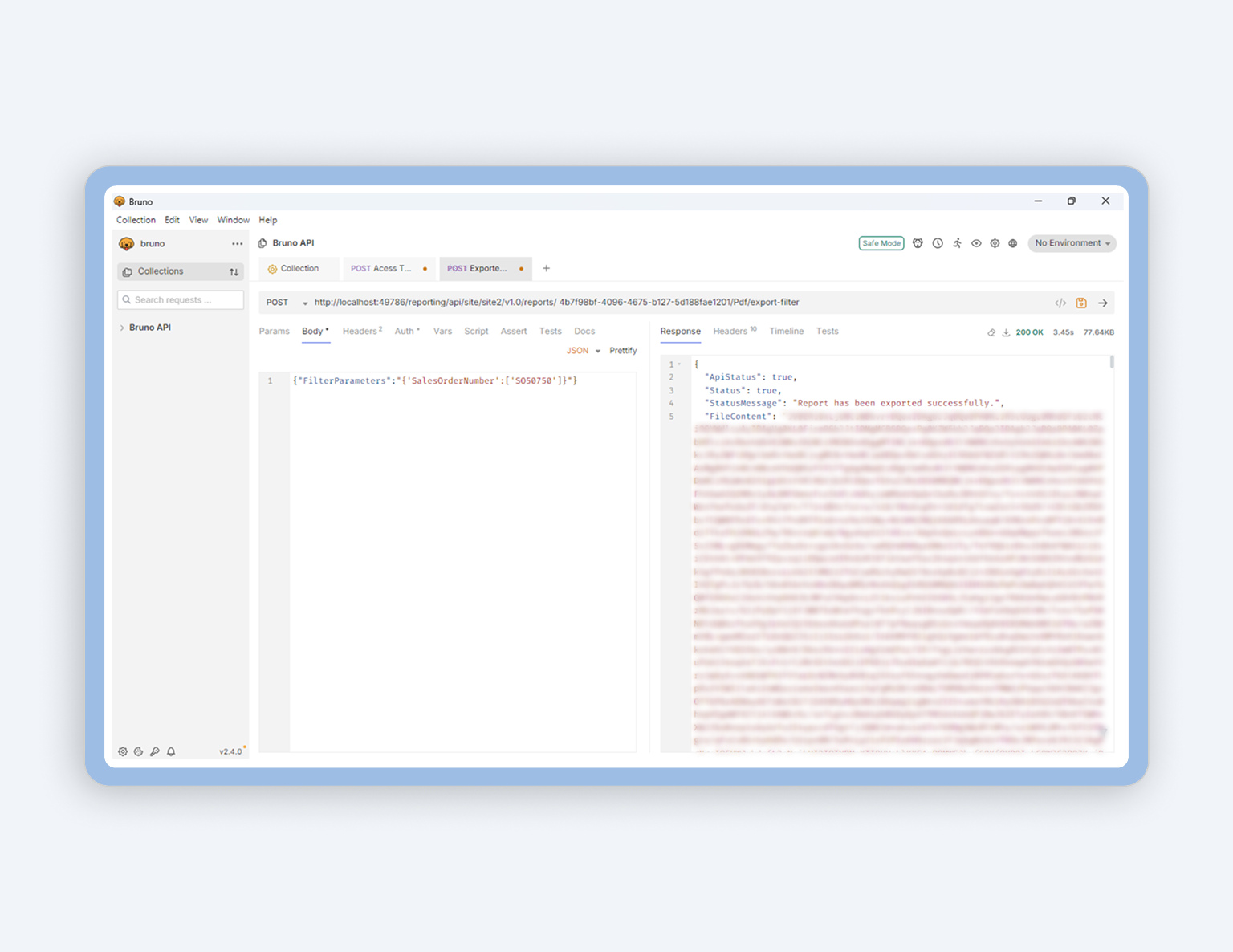
Task: Open the Vars request tab
Action: coord(442,332)
